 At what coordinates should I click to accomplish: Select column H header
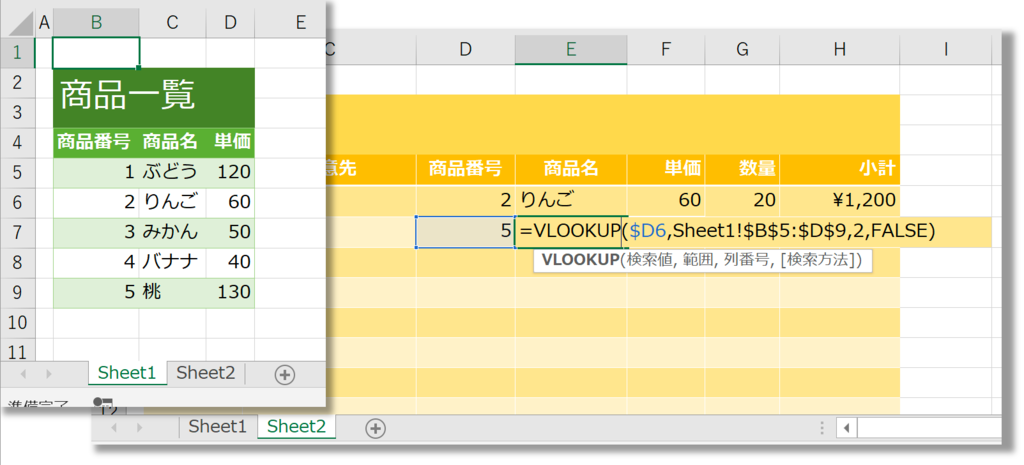coord(840,50)
